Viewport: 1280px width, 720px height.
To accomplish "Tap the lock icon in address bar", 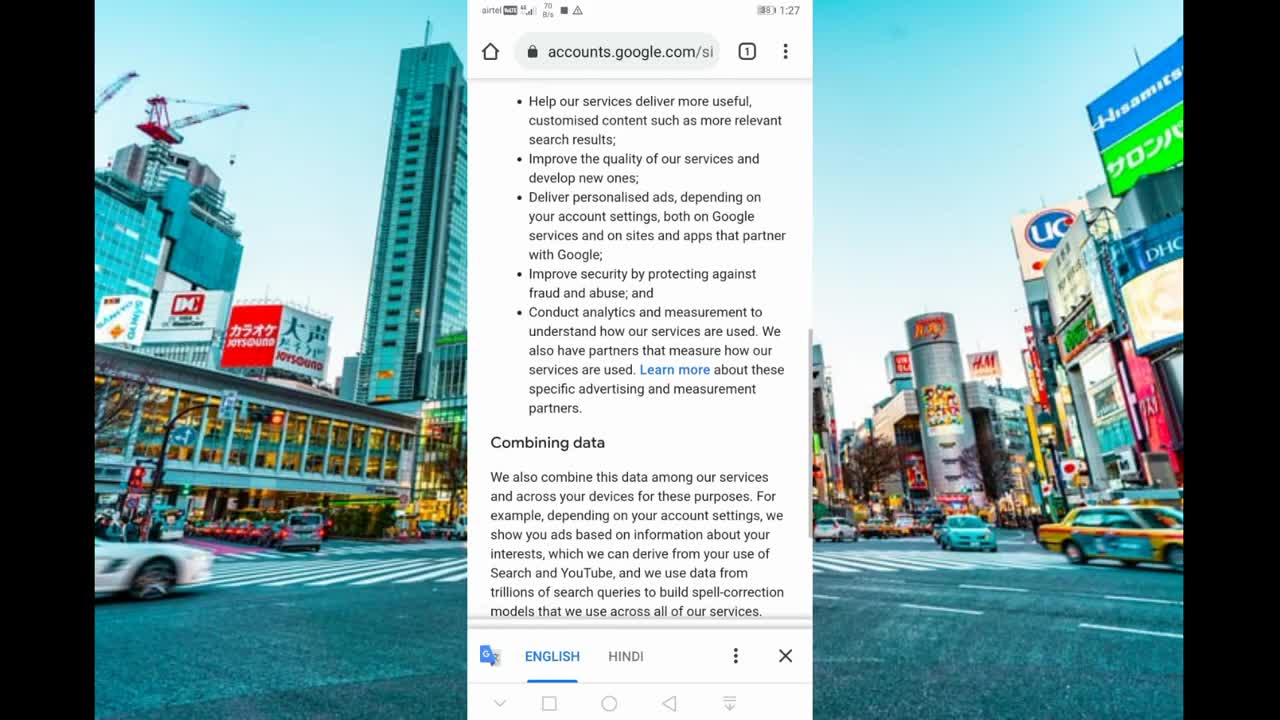I will (532, 52).
